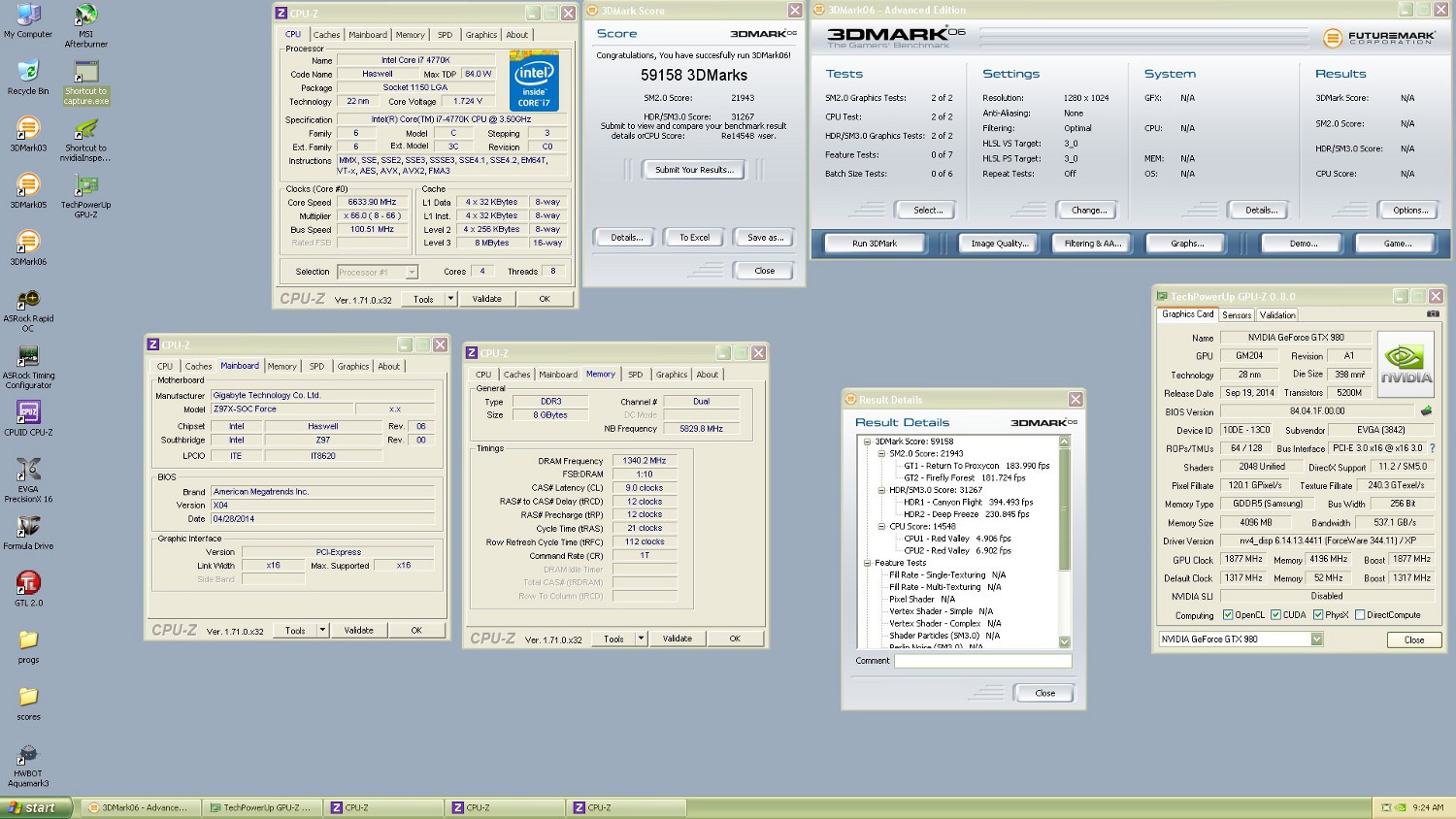The height and width of the screenshot is (819, 1456).
Task: Launch 3DMark05 desktop shortcut
Action: [x=28, y=191]
